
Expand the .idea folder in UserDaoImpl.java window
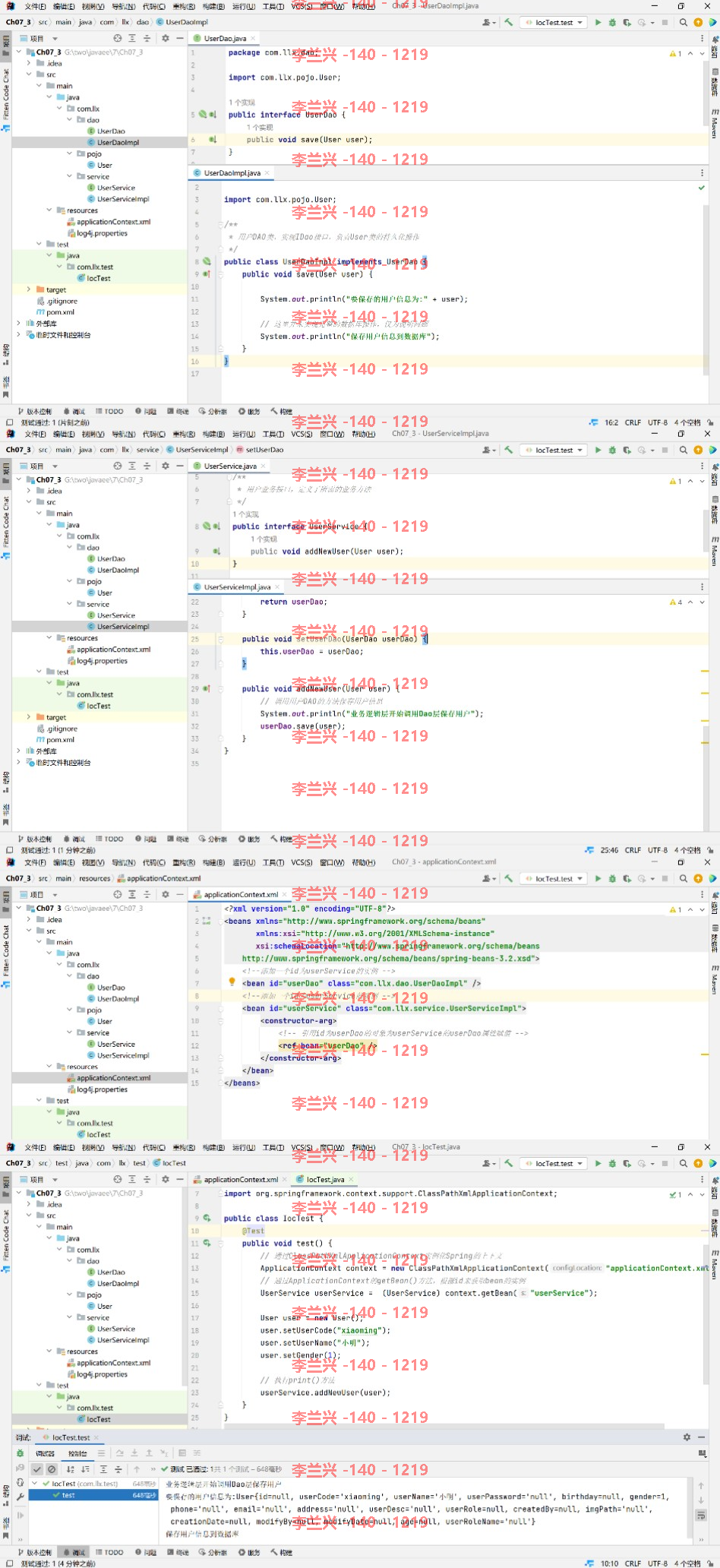pos(29,64)
